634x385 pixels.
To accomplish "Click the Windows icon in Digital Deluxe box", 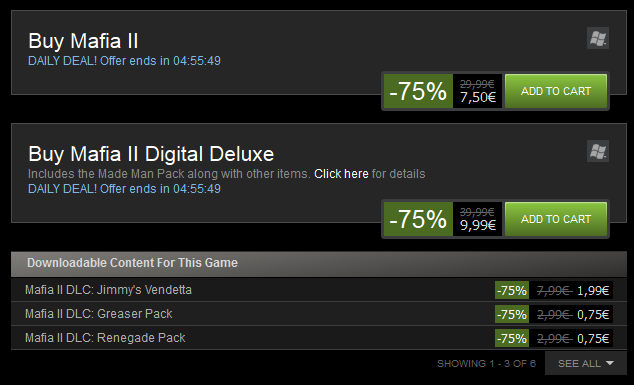I will coord(598,151).
